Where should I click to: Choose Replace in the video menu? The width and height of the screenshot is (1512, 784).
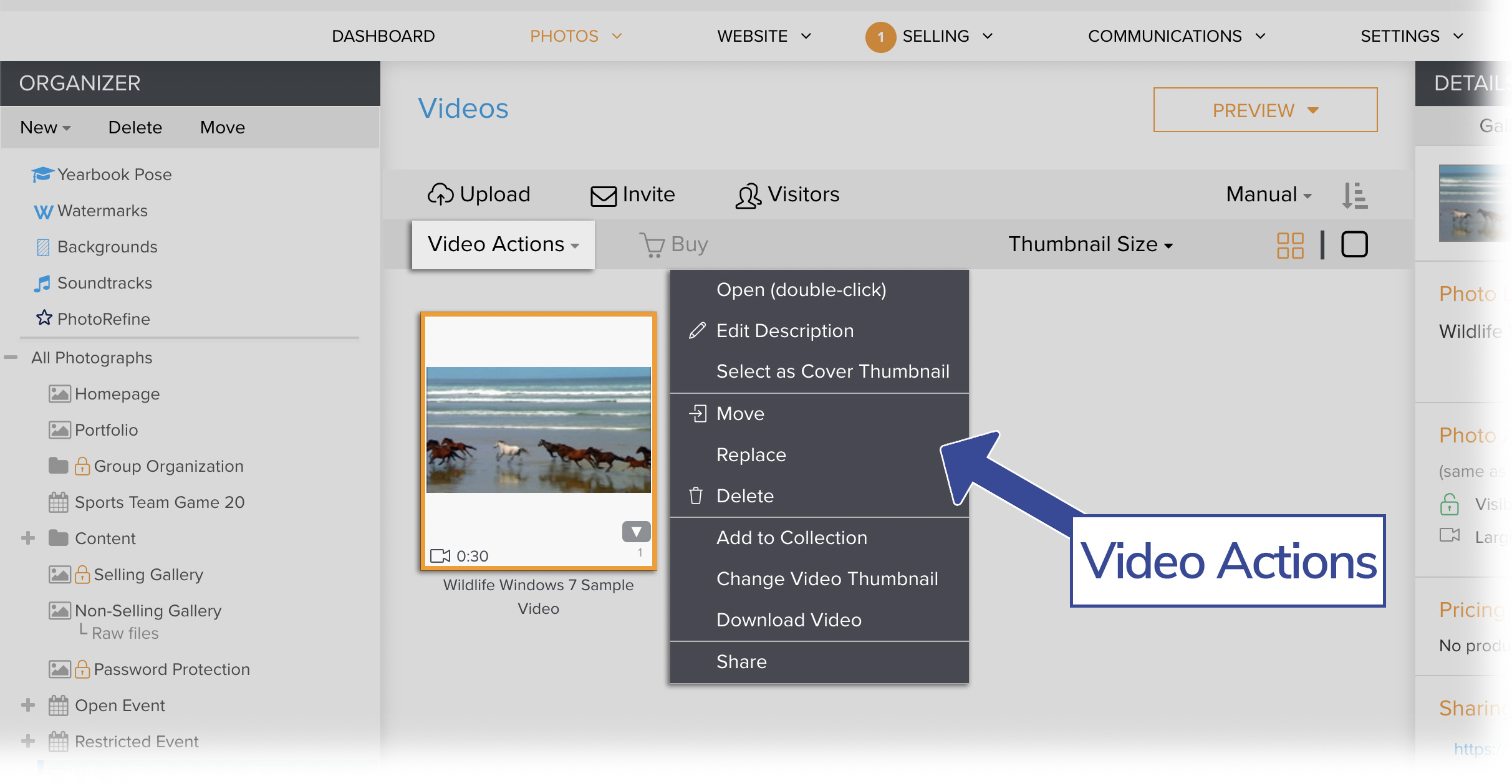[819, 455]
